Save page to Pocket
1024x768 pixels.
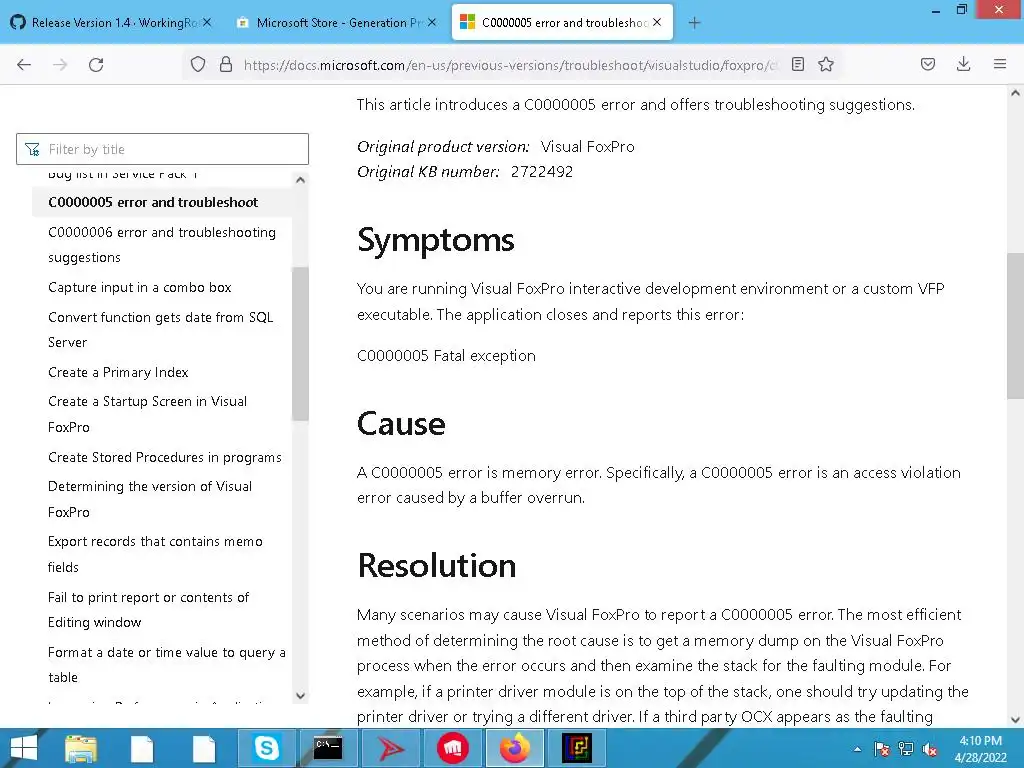pos(928,64)
